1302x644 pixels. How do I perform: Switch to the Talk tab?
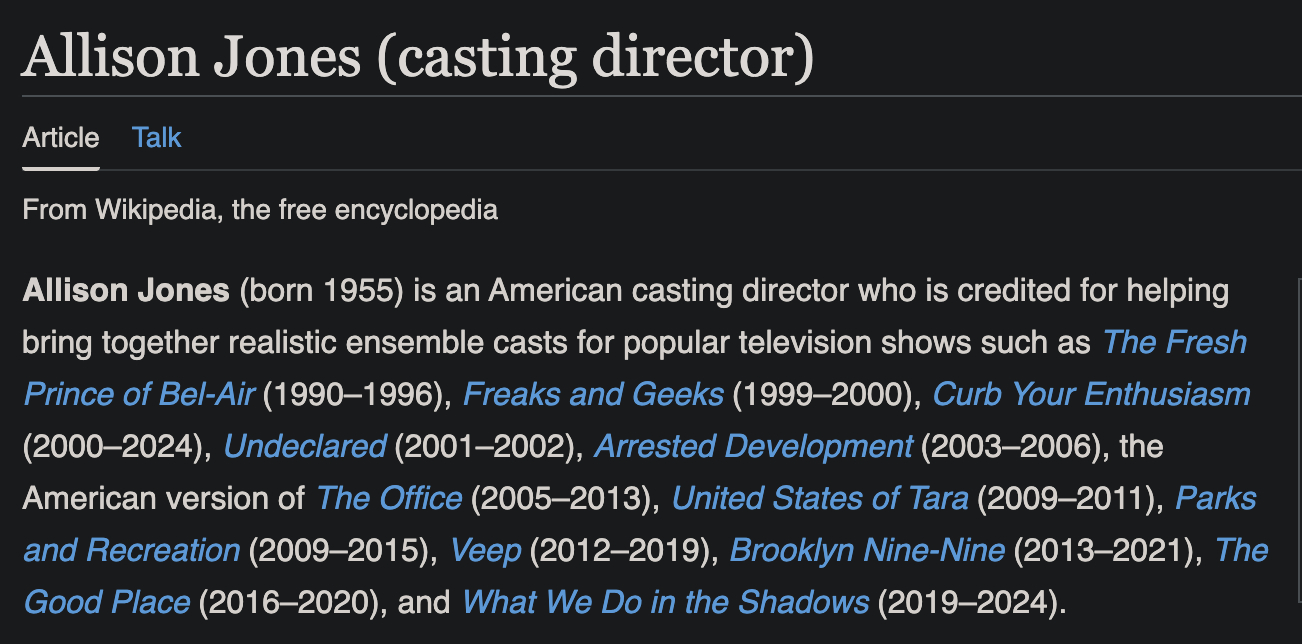point(156,137)
